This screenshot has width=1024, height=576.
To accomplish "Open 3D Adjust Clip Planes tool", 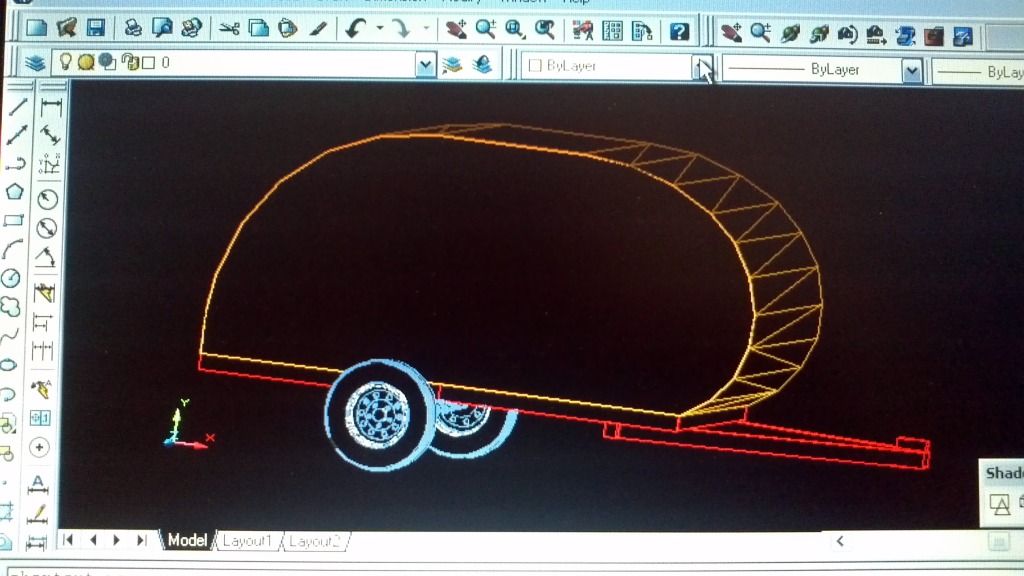I will (905, 35).
